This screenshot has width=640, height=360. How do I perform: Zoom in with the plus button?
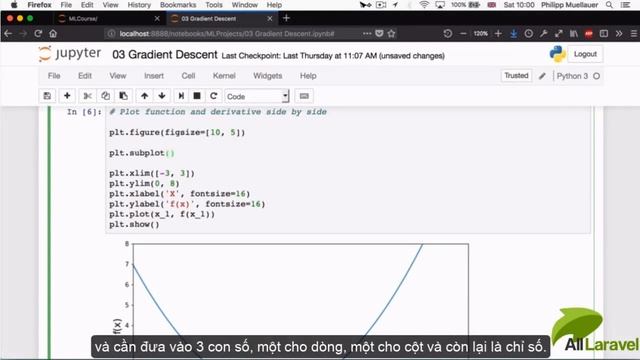498,33
